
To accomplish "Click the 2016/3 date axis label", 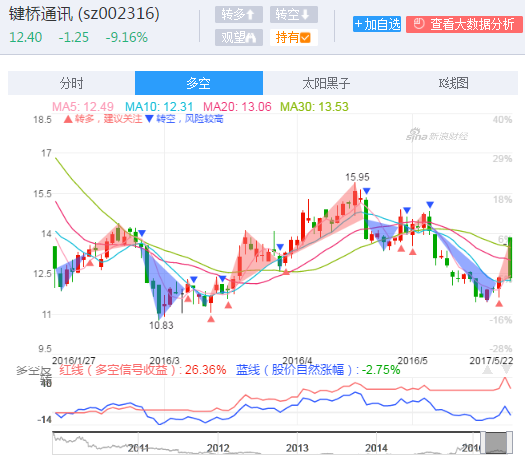I will point(164,361).
